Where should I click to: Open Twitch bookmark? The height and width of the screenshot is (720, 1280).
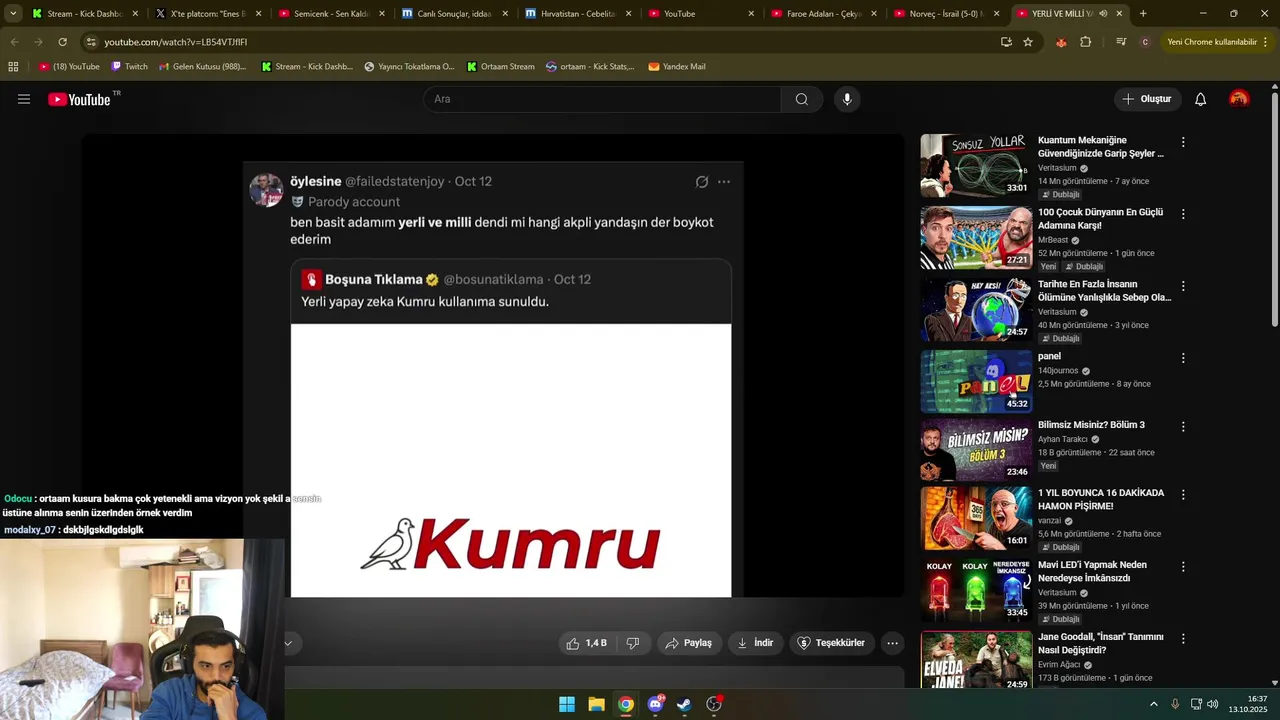[x=129, y=66]
